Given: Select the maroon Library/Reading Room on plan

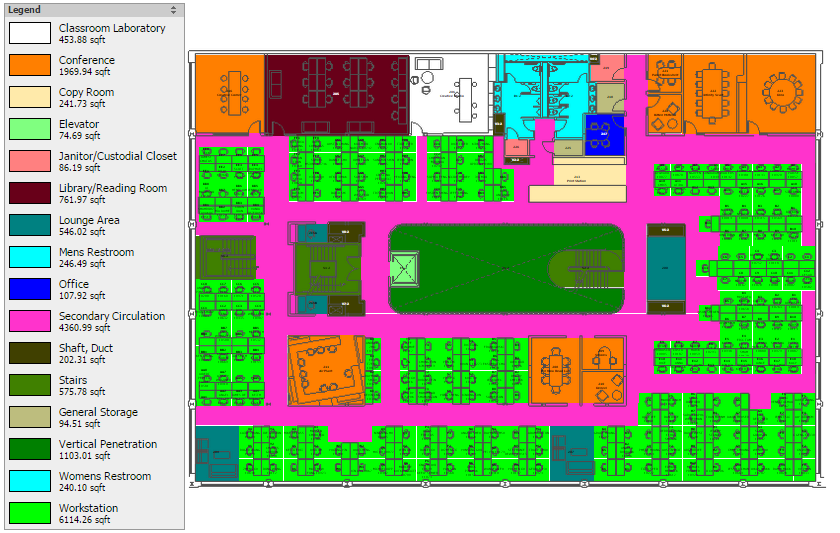Looking at the screenshot, I should (338, 94).
